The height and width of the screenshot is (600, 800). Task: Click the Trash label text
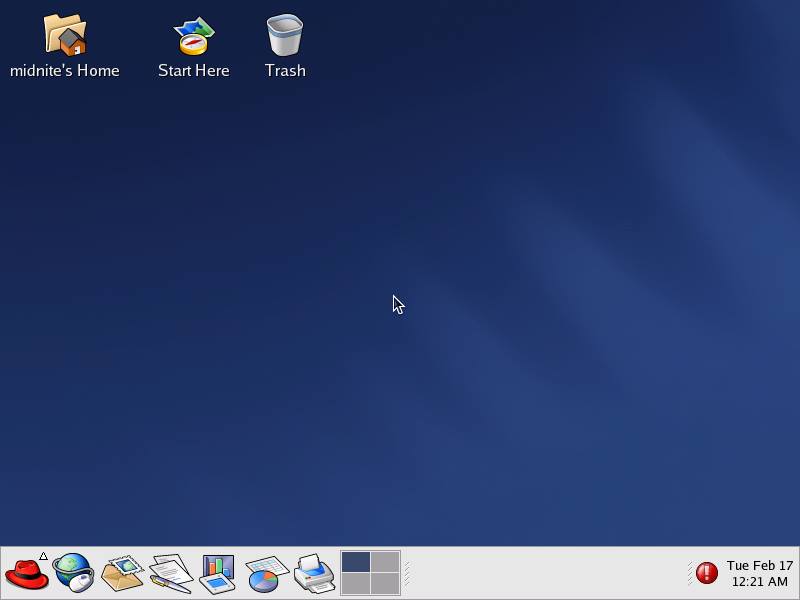point(285,71)
